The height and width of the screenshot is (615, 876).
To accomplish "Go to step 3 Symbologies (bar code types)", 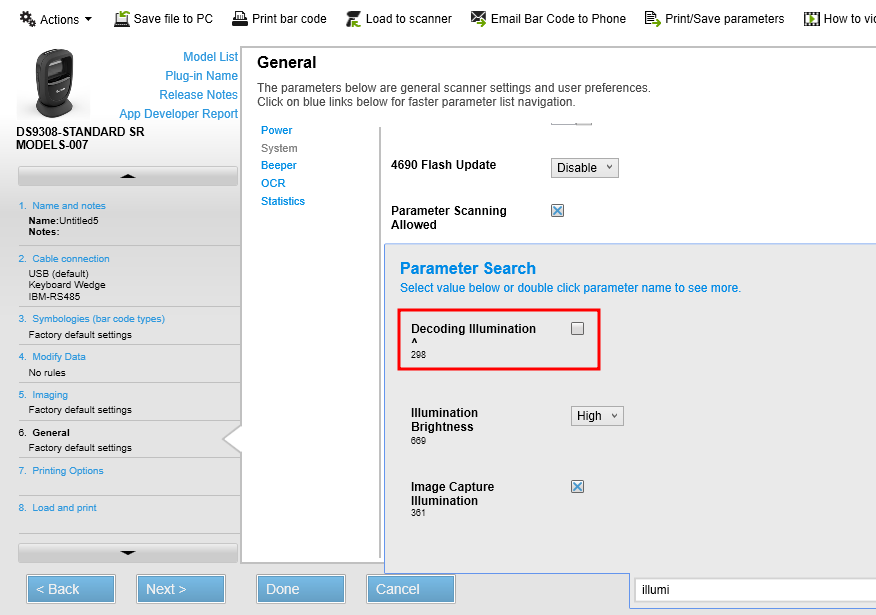I will coord(98,319).
